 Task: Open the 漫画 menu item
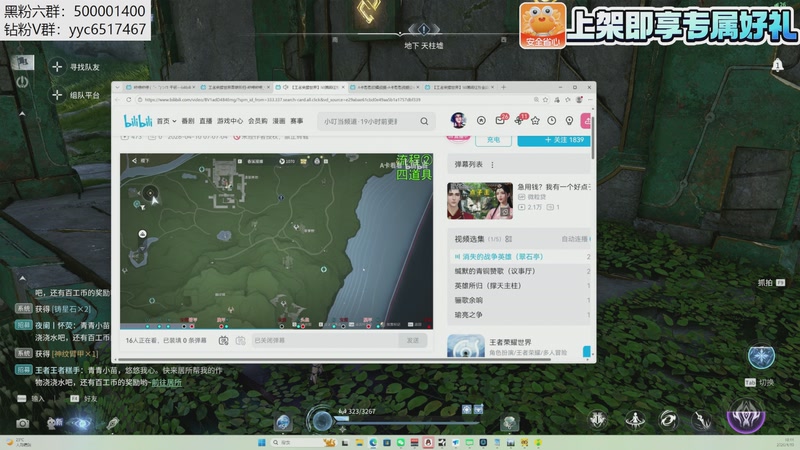coord(279,121)
